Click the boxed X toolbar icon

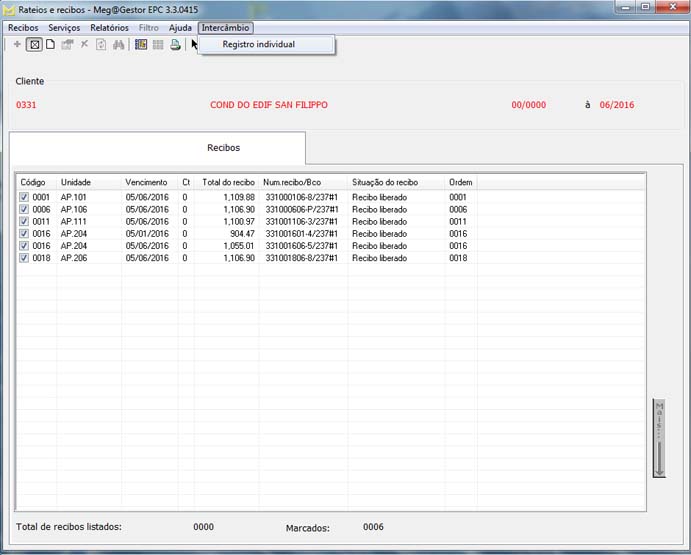(34, 45)
